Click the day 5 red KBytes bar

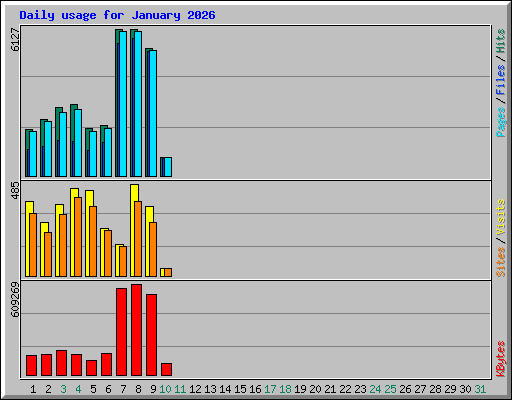[91, 368]
